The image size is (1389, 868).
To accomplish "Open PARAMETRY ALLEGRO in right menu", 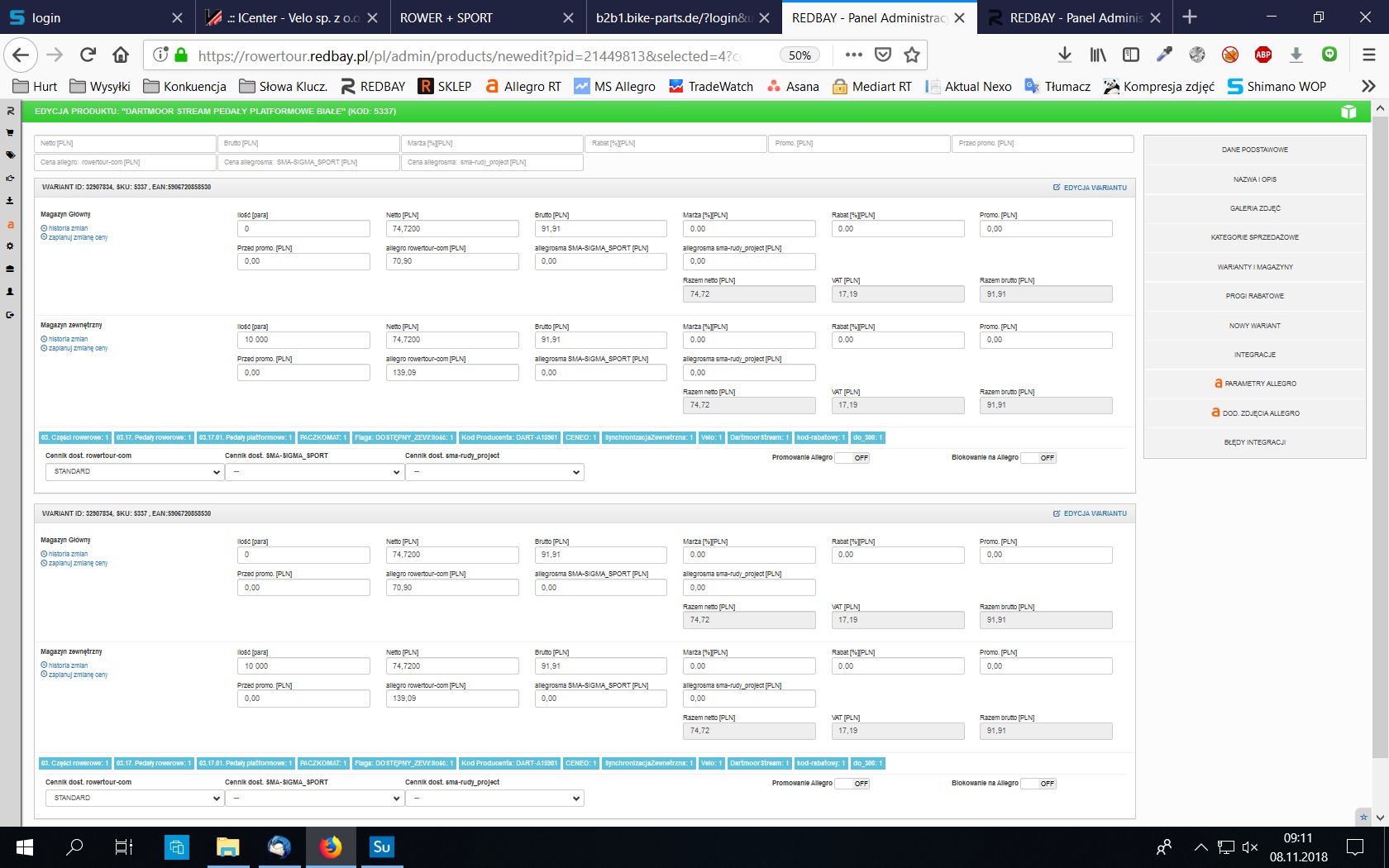I will tap(1254, 384).
